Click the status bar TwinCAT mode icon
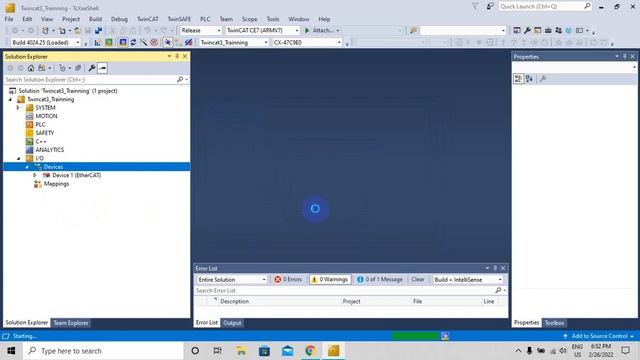 tap(445, 336)
